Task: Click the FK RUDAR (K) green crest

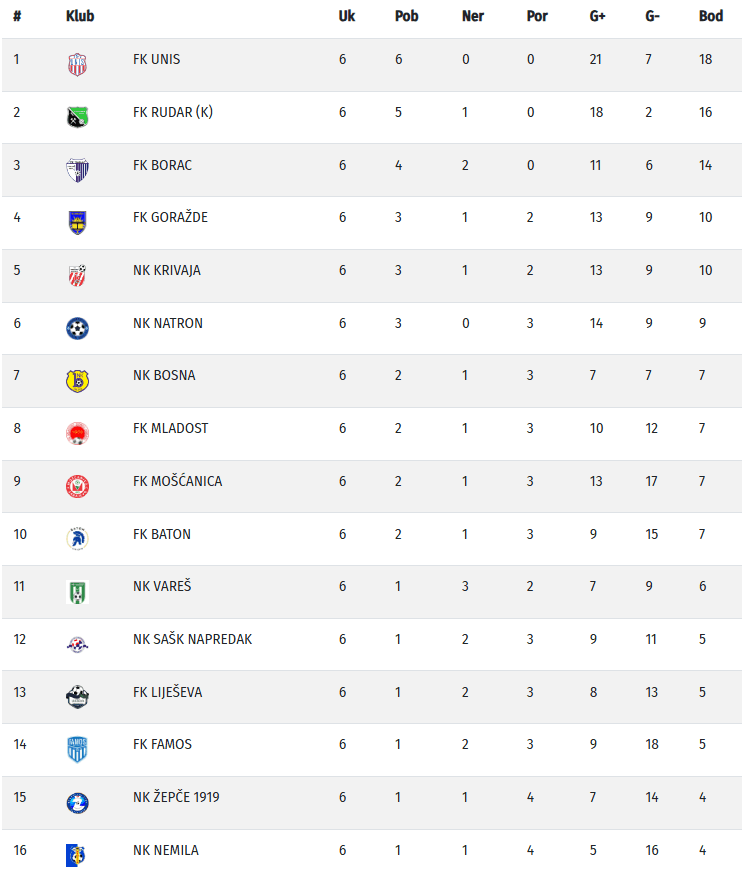Action: click(77, 117)
